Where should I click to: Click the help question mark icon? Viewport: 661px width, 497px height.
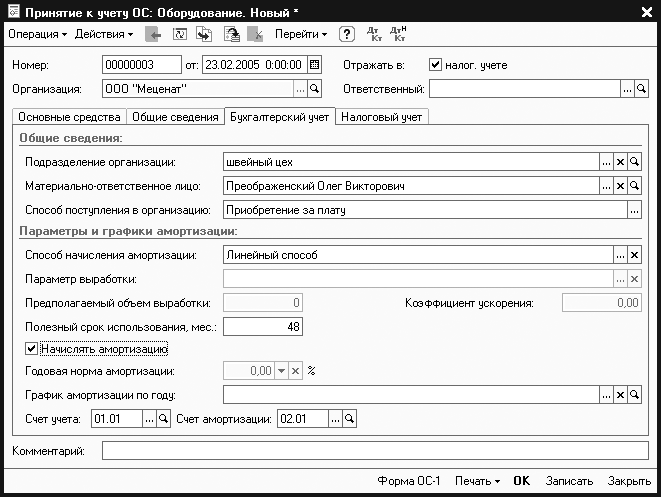point(347,34)
